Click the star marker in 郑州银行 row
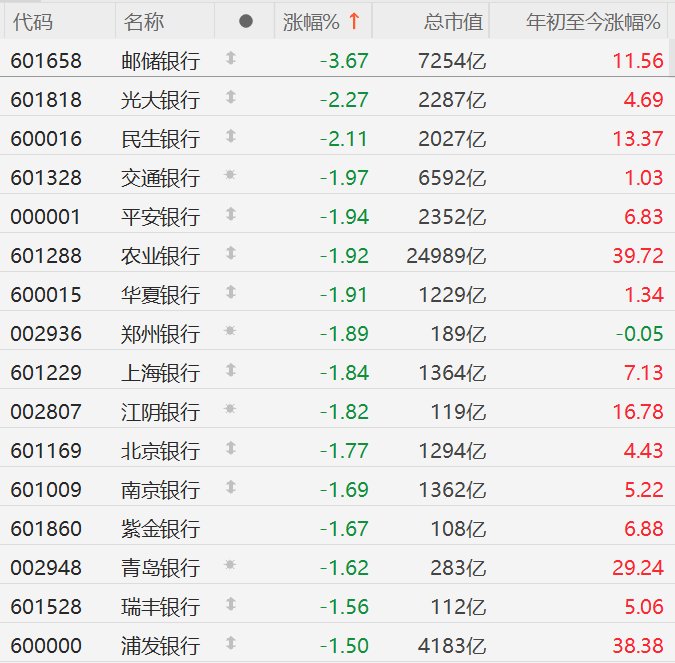 [x=230, y=331]
